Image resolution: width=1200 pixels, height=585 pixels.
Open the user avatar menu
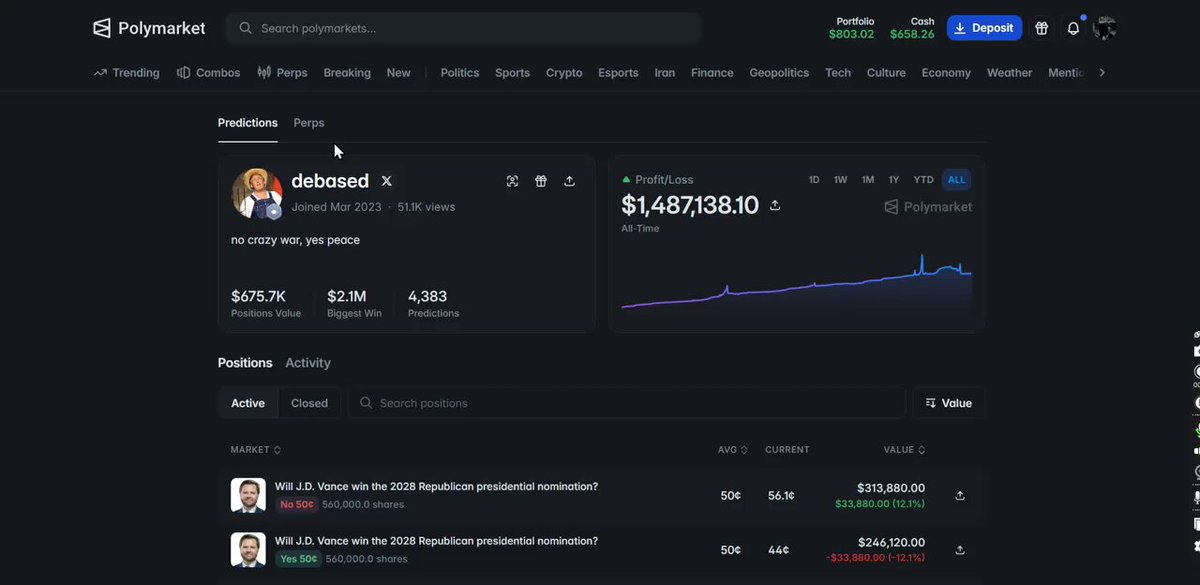click(x=1105, y=28)
